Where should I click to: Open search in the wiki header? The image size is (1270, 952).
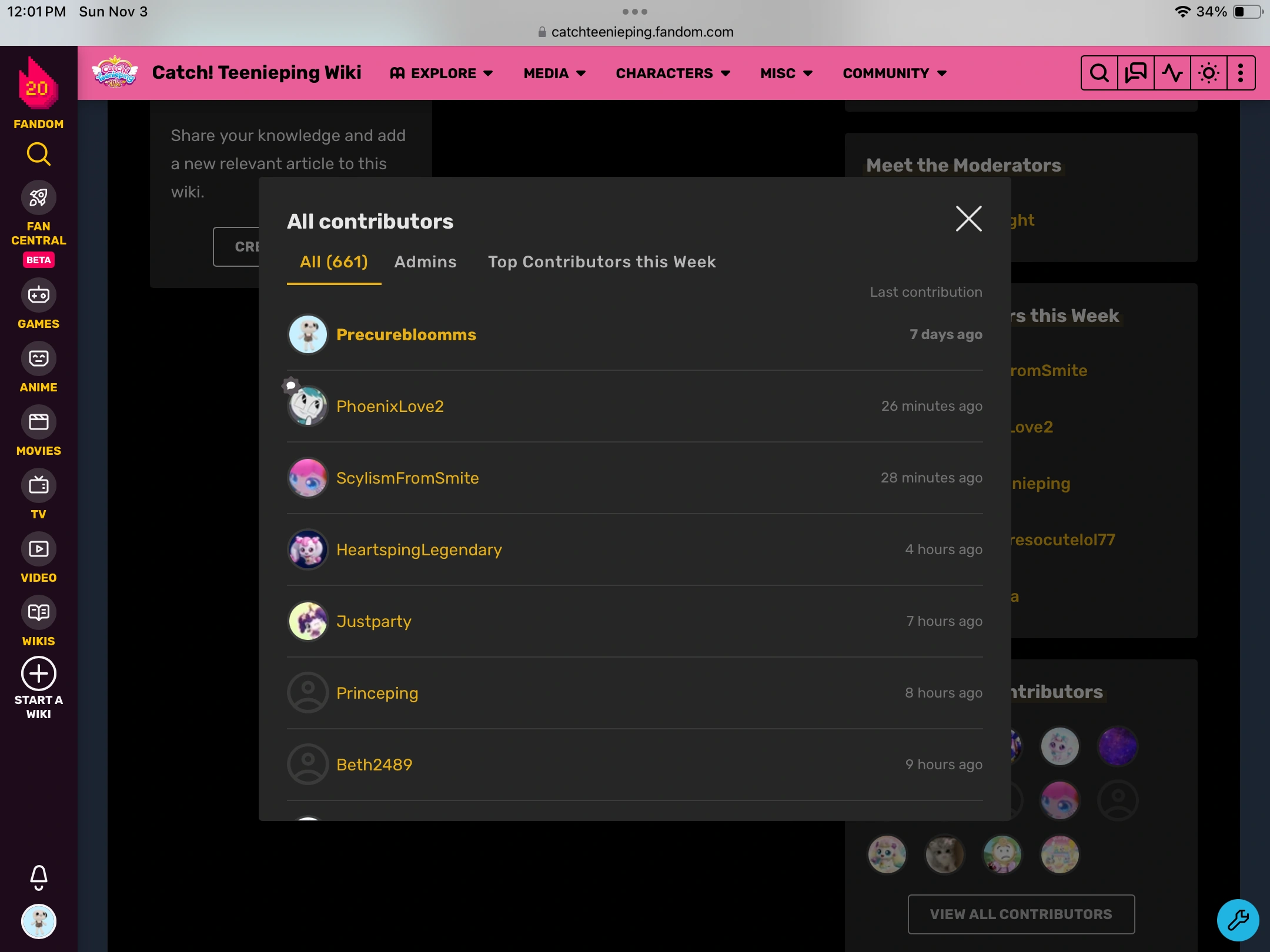[x=1099, y=73]
